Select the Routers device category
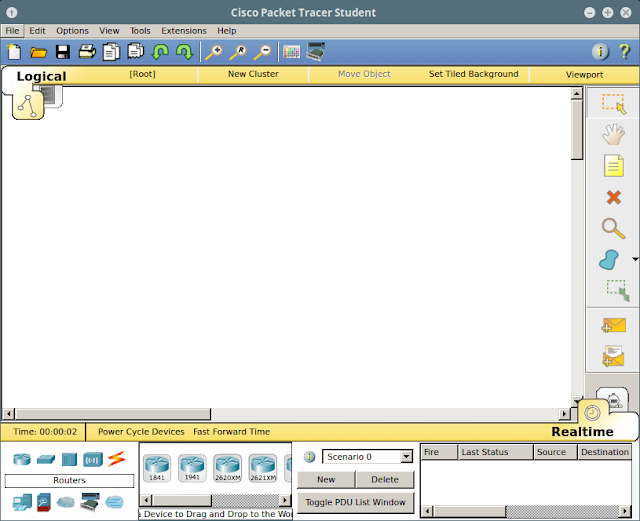This screenshot has height=521, width=640. click(x=22, y=459)
